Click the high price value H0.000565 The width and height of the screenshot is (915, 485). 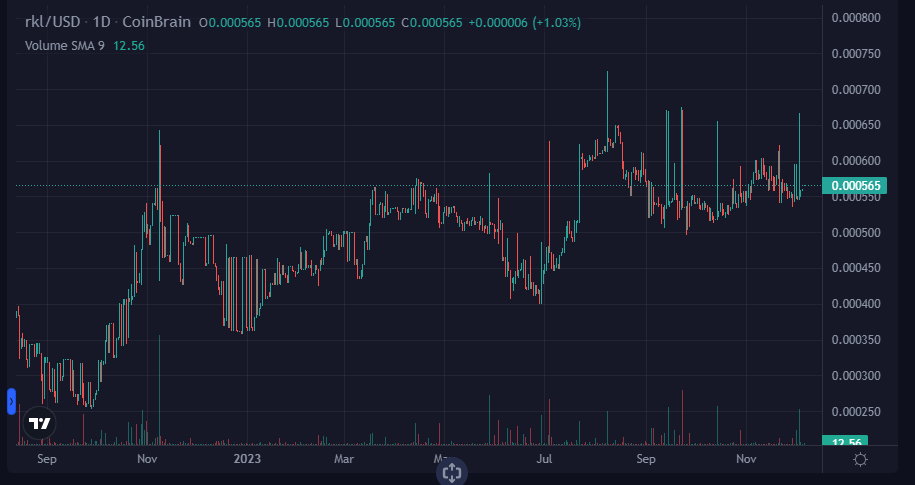298,23
